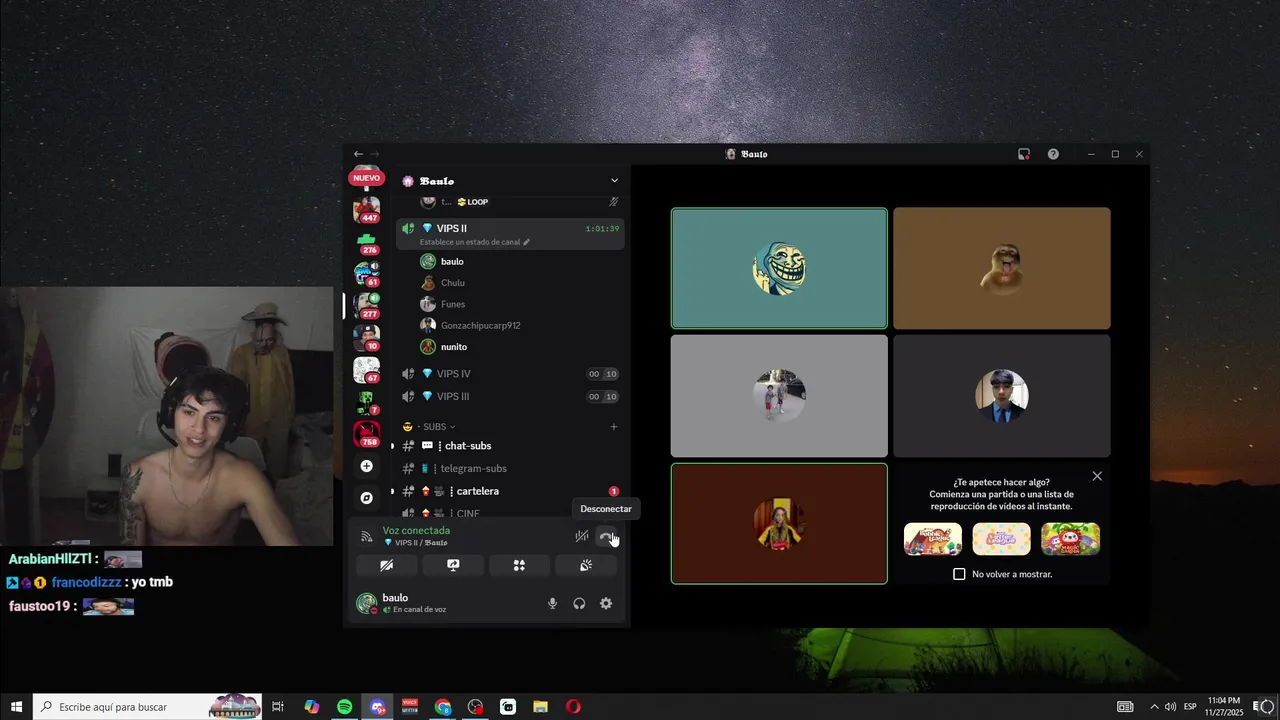Show hidden tray icons chevron
The image size is (1280, 720).
[x=1154, y=707]
